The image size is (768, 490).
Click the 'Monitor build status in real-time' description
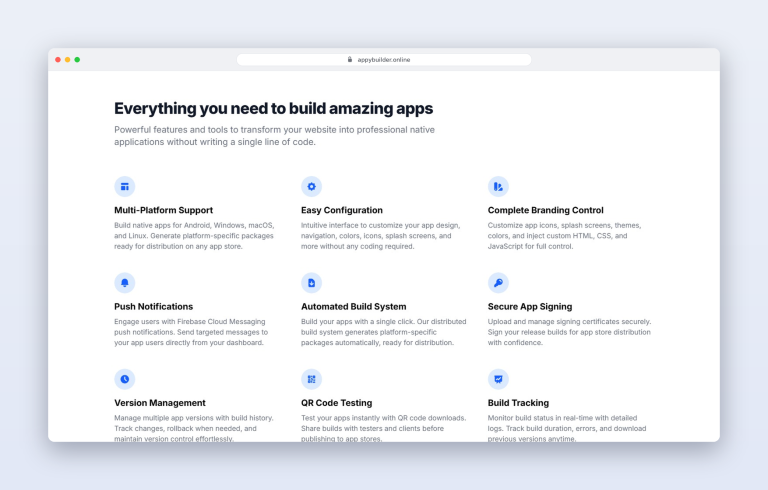[x=567, y=428]
